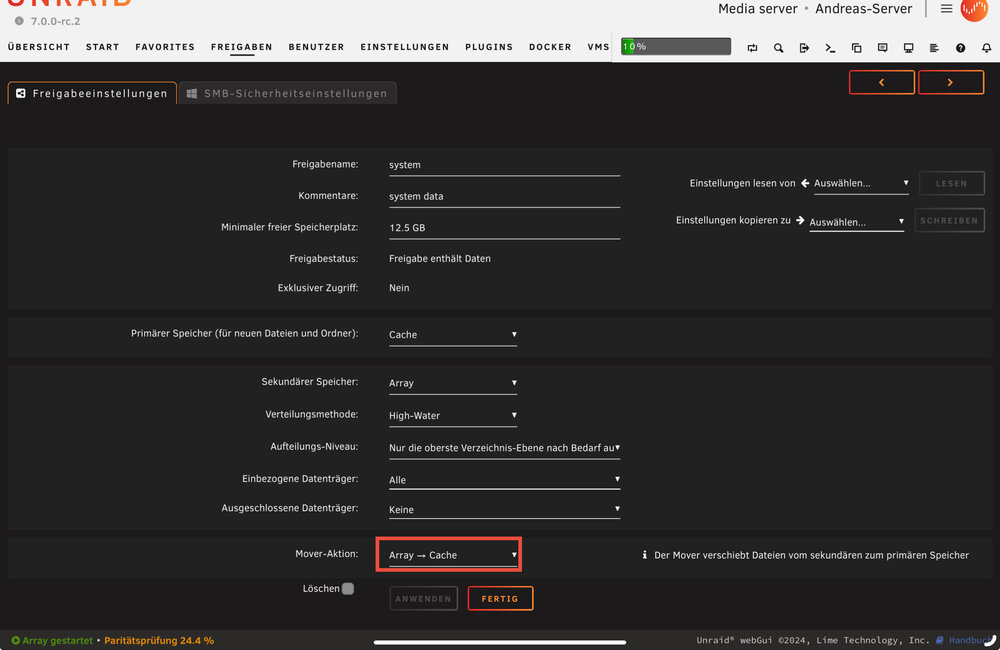Viewport: 1000px width, 650px height.
Task: Open the terminal command prompt icon
Action: pos(830,48)
